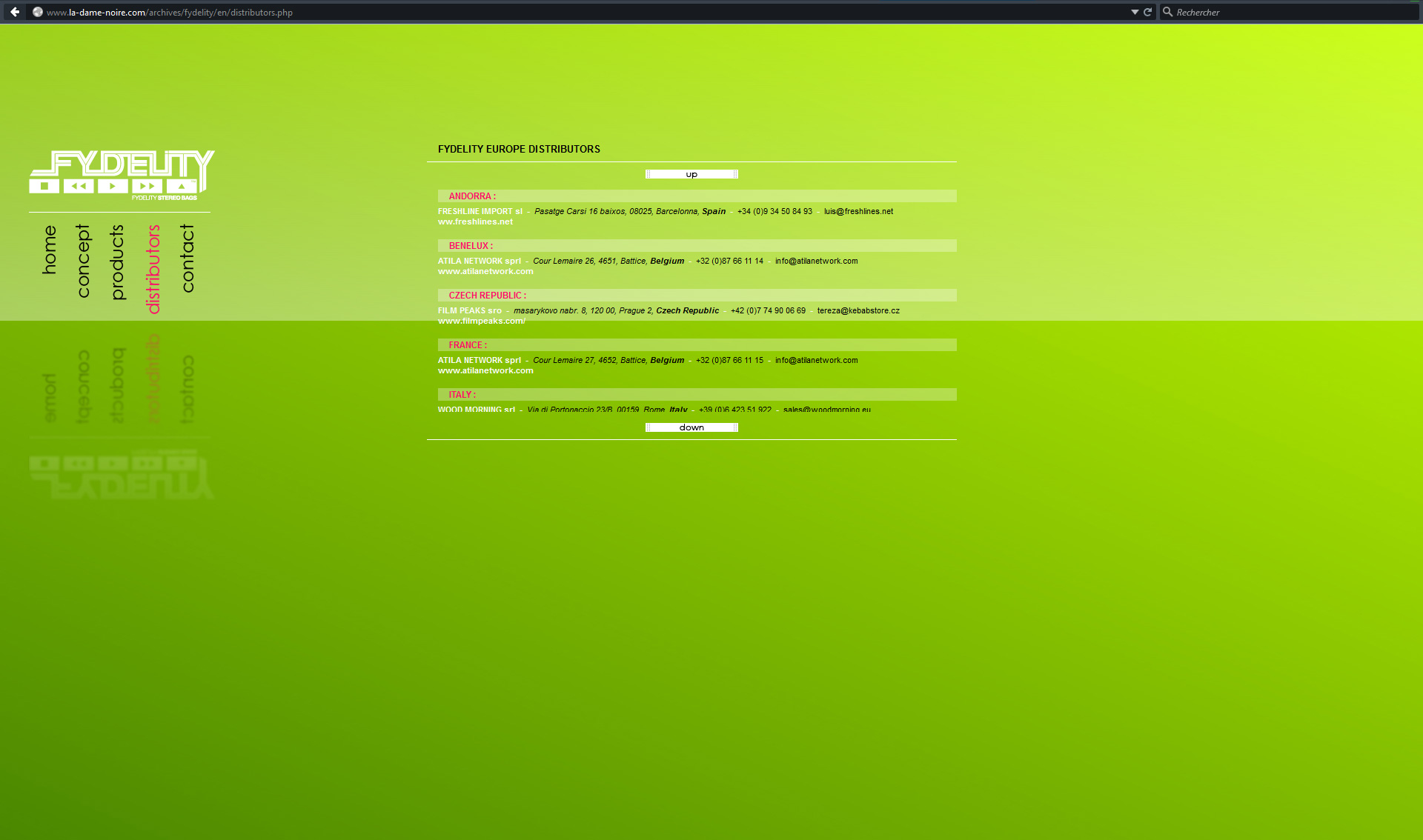Click the play triangle icon in the logo

[x=113, y=186]
